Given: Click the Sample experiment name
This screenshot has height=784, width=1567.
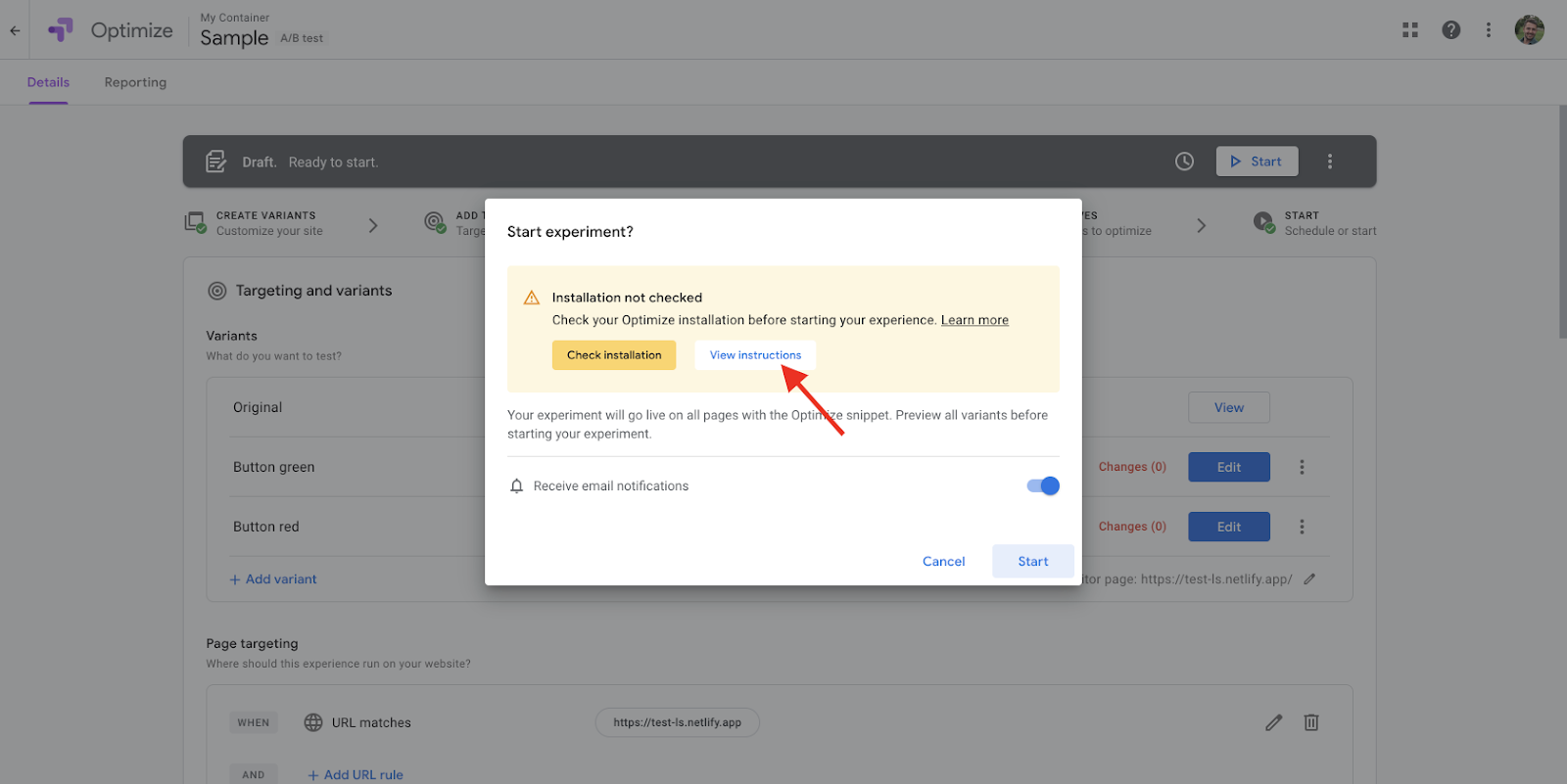Looking at the screenshot, I should pos(234,38).
